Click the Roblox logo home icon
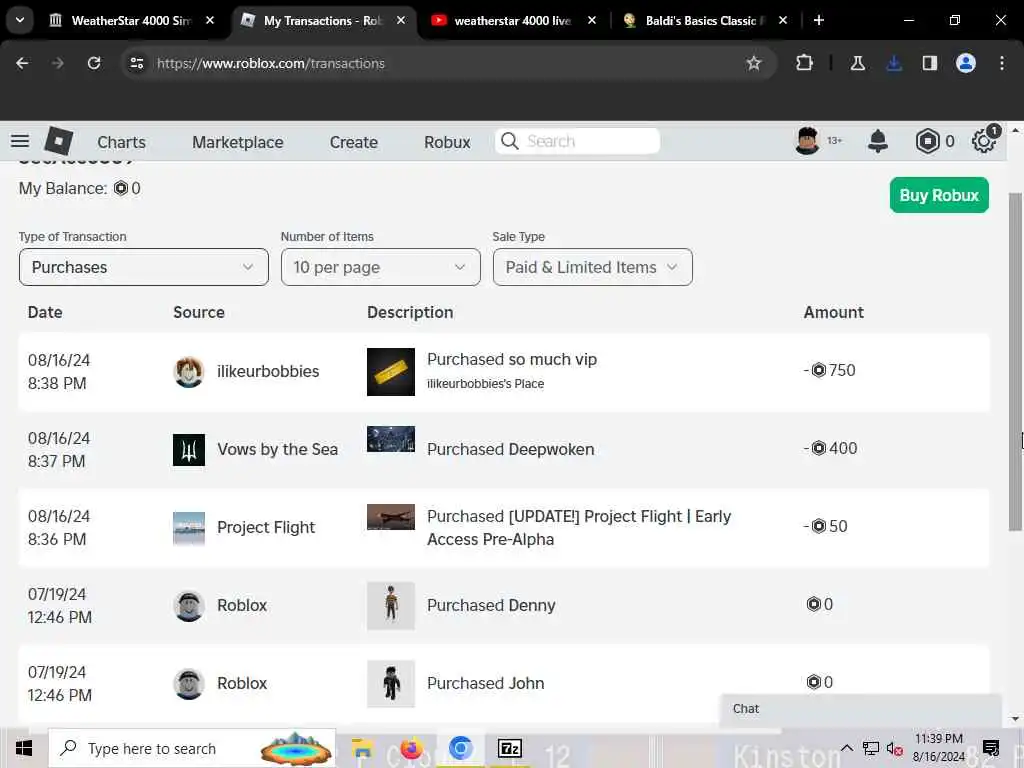The height and width of the screenshot is (768, 1024). click(x=59, y=141)
